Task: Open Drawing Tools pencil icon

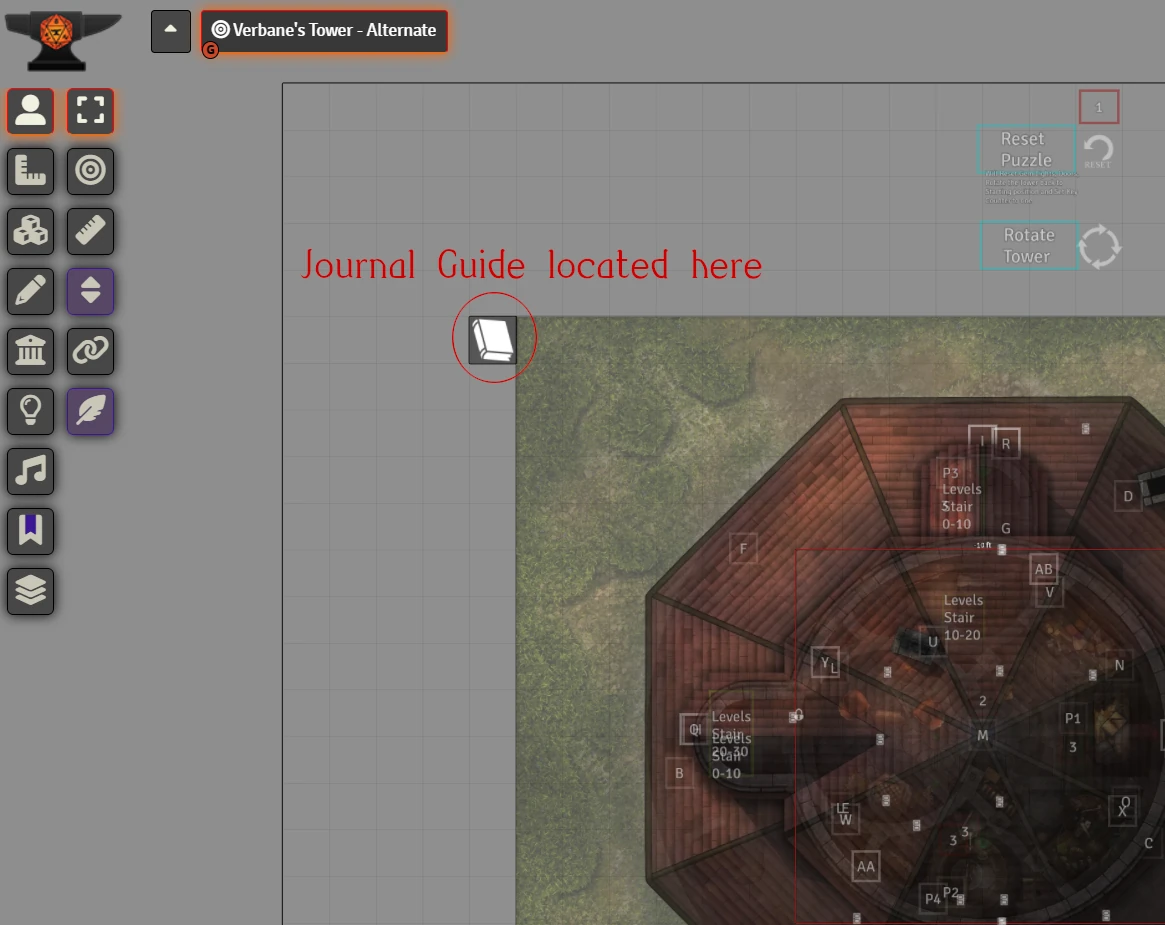Action: tap(31, 291)
